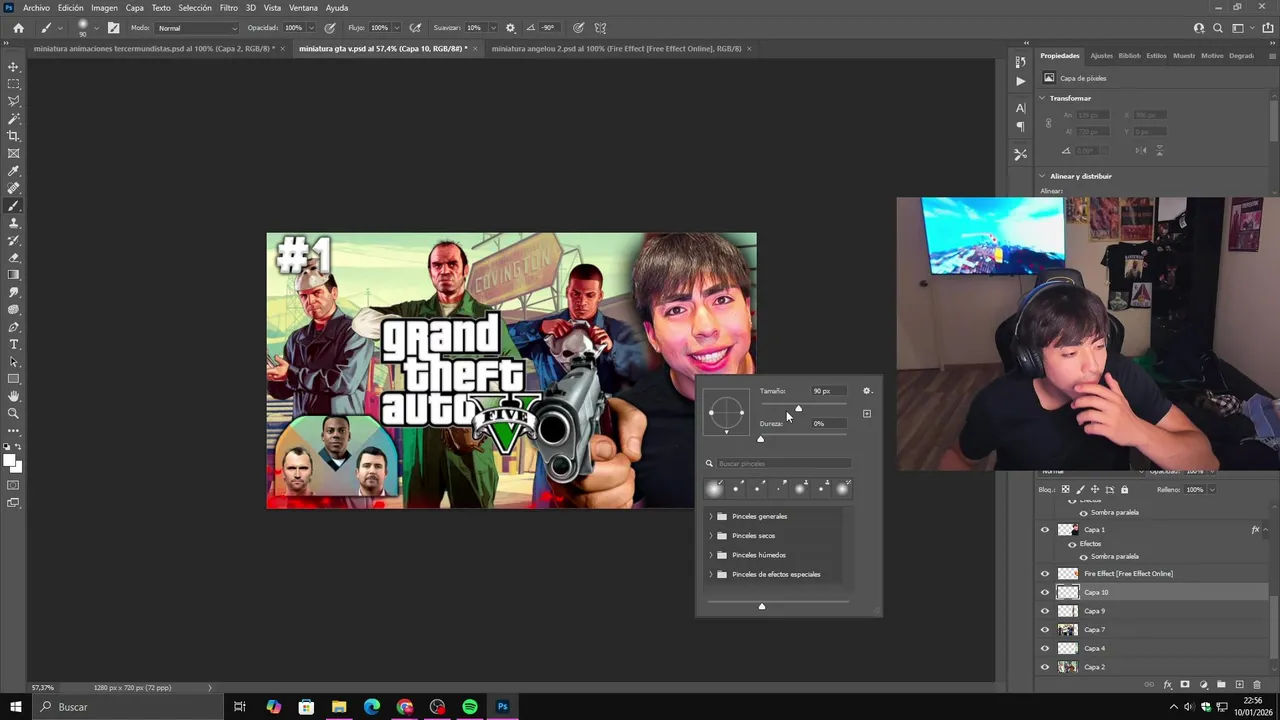The height and width of the screenshot is (720, 1280).
Task: Hide the Capa 9 layer
Action: click(1045, 611)
